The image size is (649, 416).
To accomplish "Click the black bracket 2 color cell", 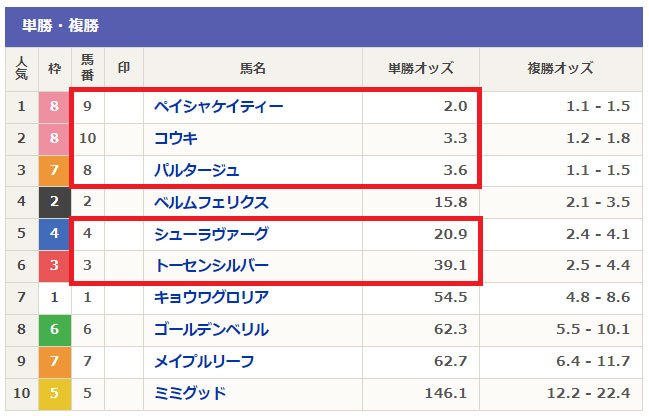I will pyautogui.click(x=54, y=202).
